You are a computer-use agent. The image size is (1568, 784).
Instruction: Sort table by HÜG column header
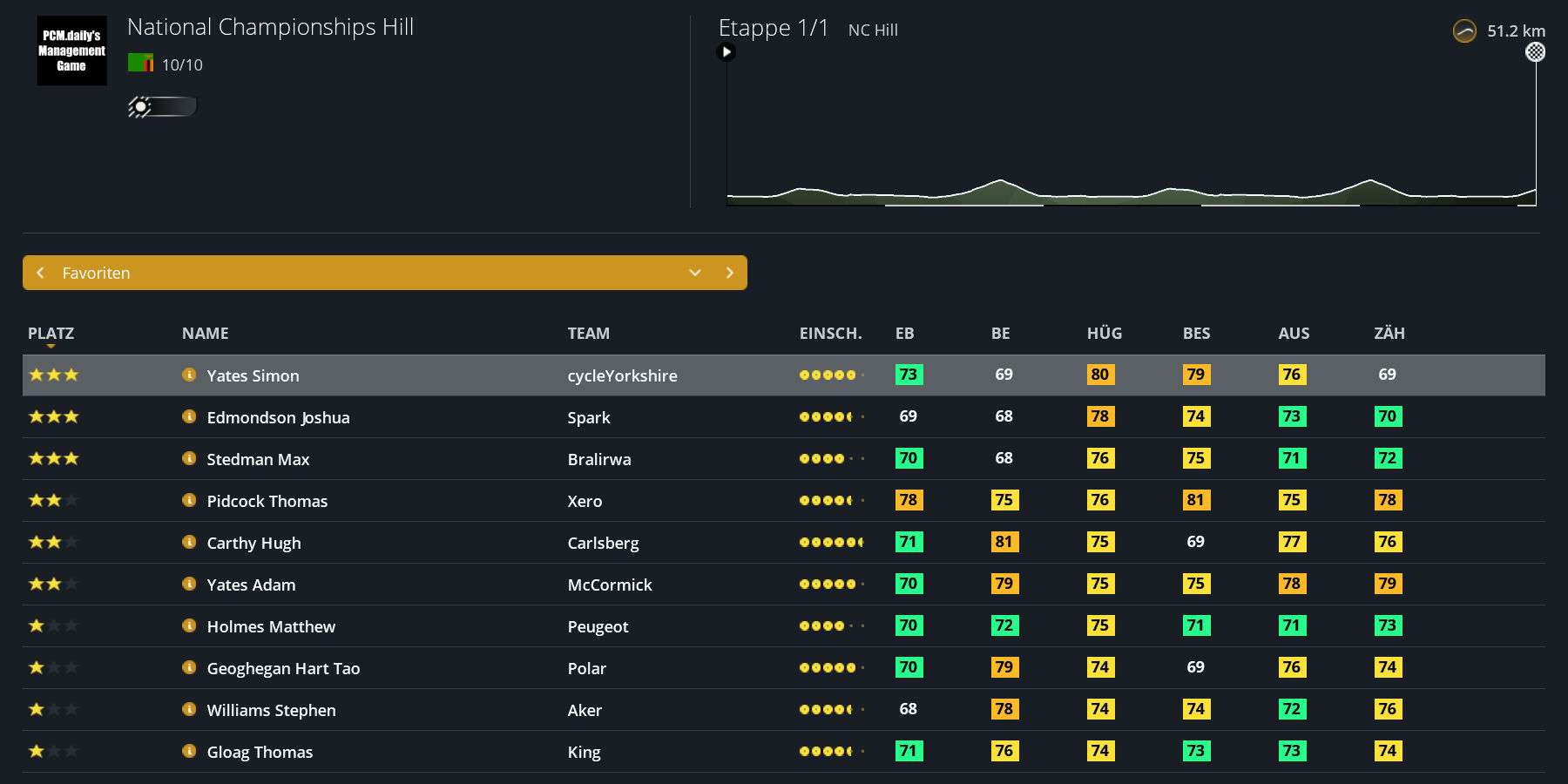(x=1105, y=334)
